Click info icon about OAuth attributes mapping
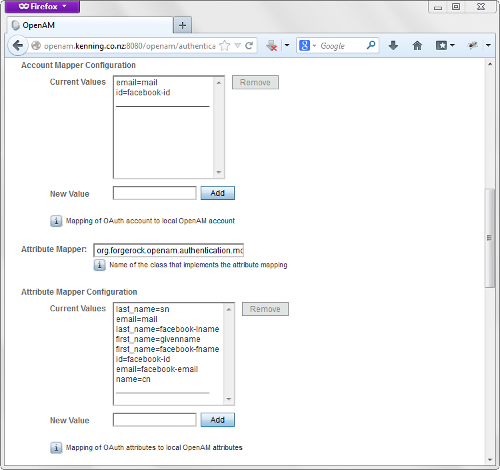Viewport: 500px width, 470px height. pos(56,448)
